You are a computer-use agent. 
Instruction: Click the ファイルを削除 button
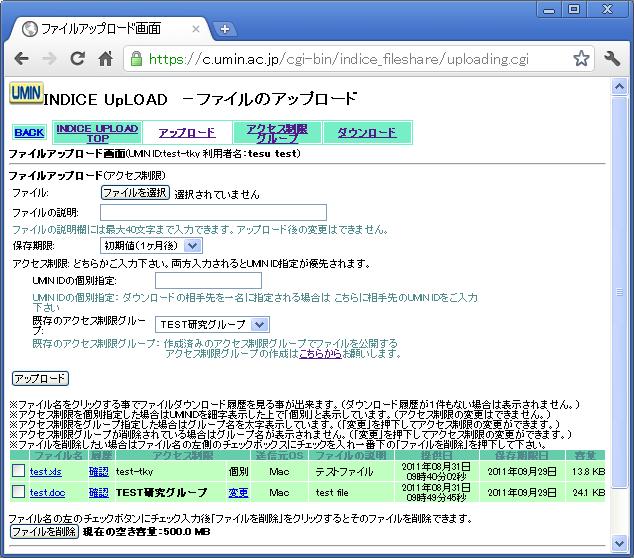[43, 532]
